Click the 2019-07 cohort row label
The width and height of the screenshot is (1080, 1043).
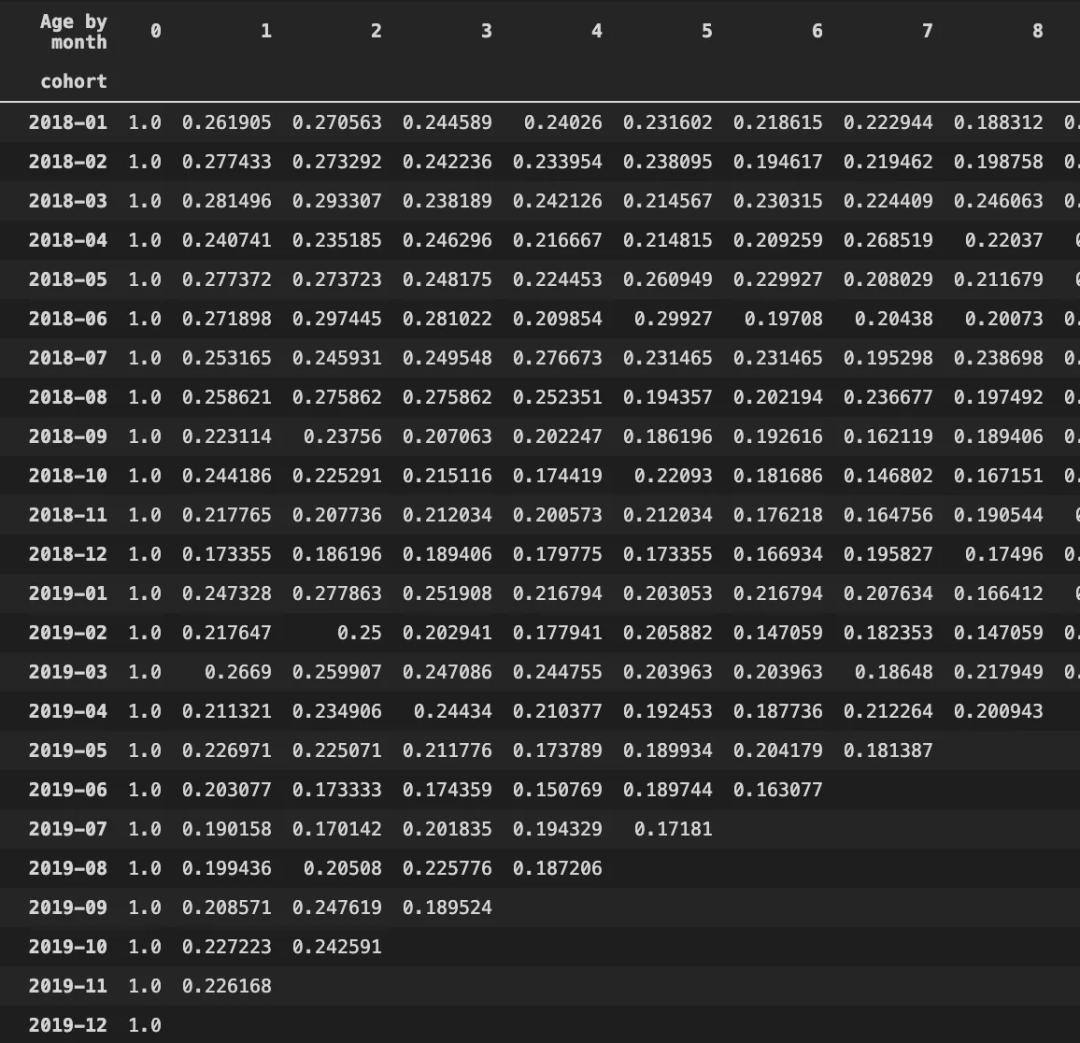[x=68, y=829]
